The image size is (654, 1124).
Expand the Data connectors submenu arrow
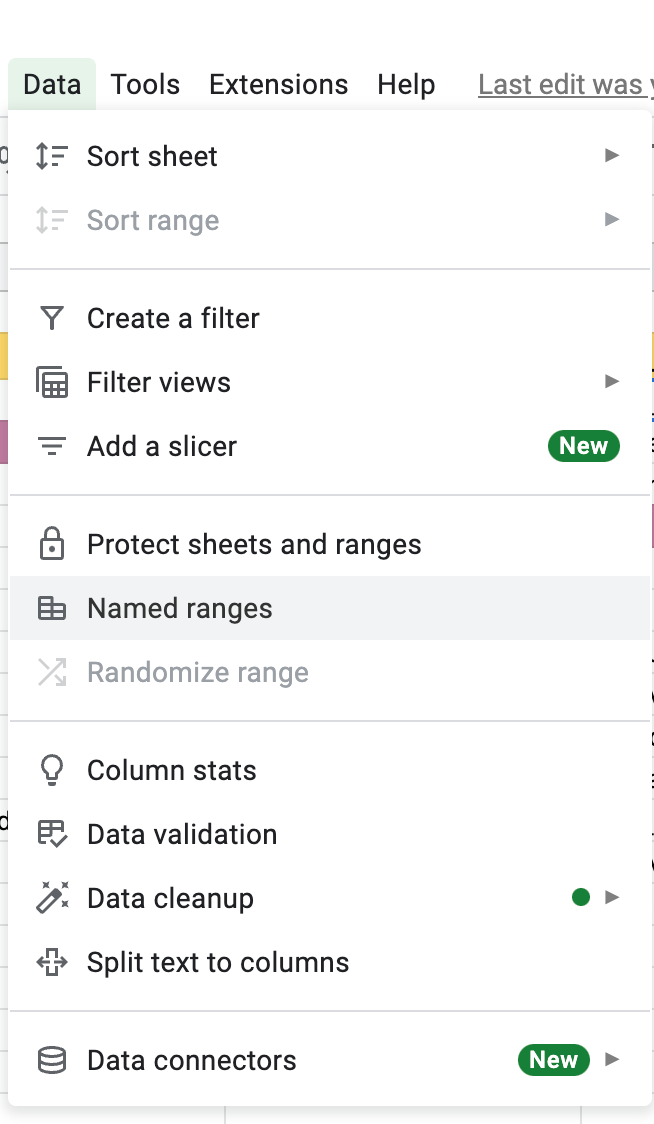point(612,1060)
